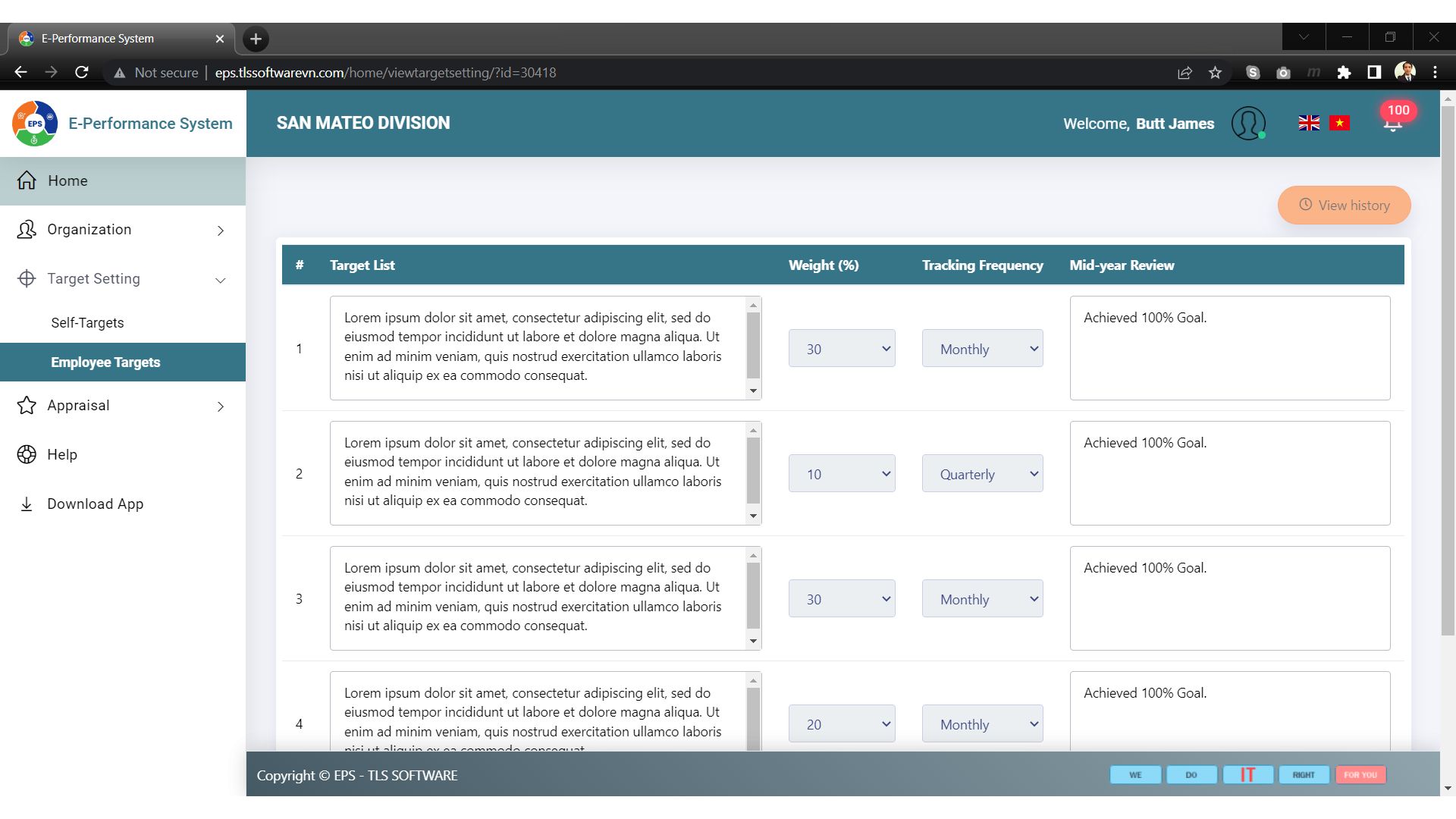Open the weight dropdown showing 20
The image size is (1456, 819).
pyautogui.click(x=842, y=724)
